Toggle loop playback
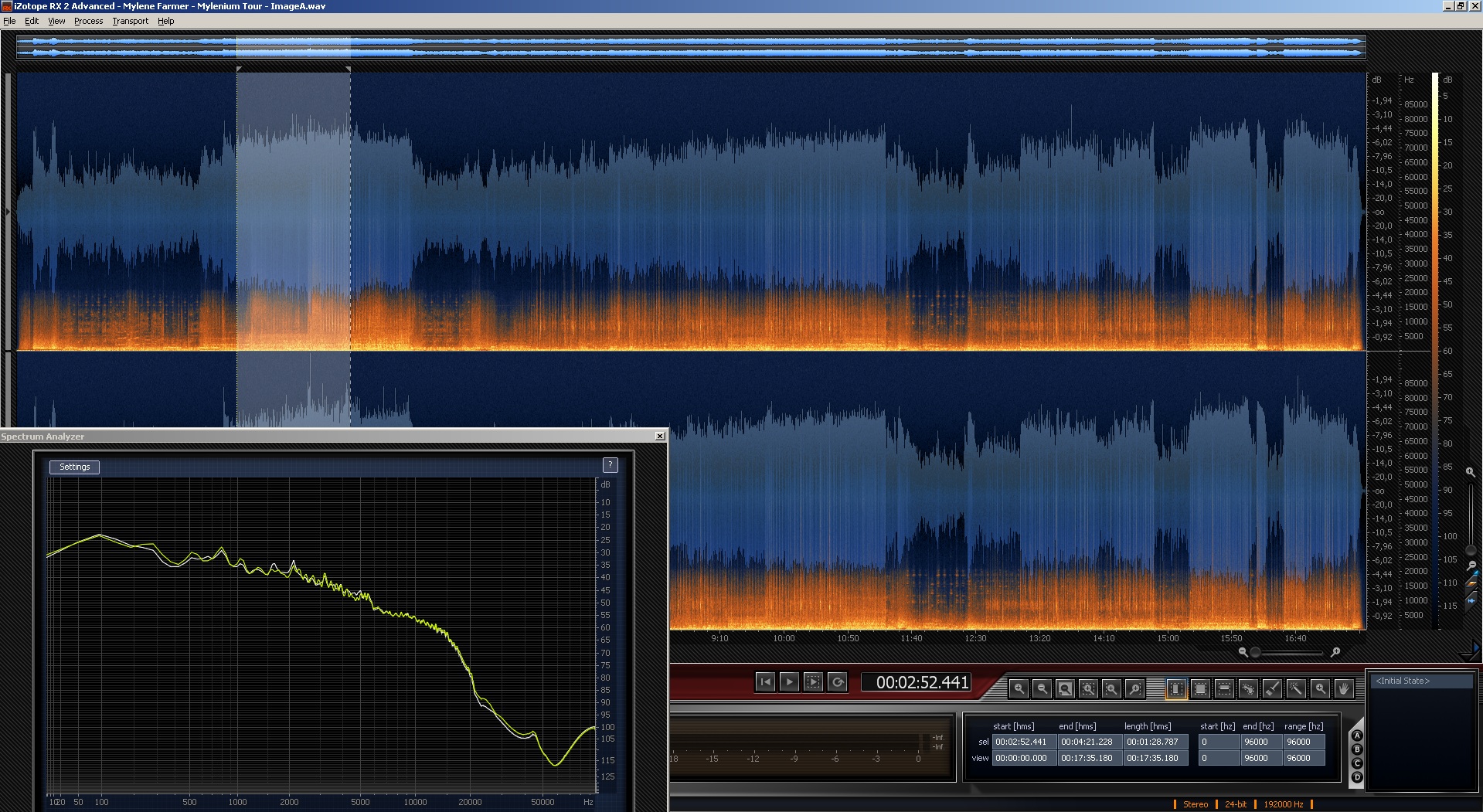 (838, 682)
